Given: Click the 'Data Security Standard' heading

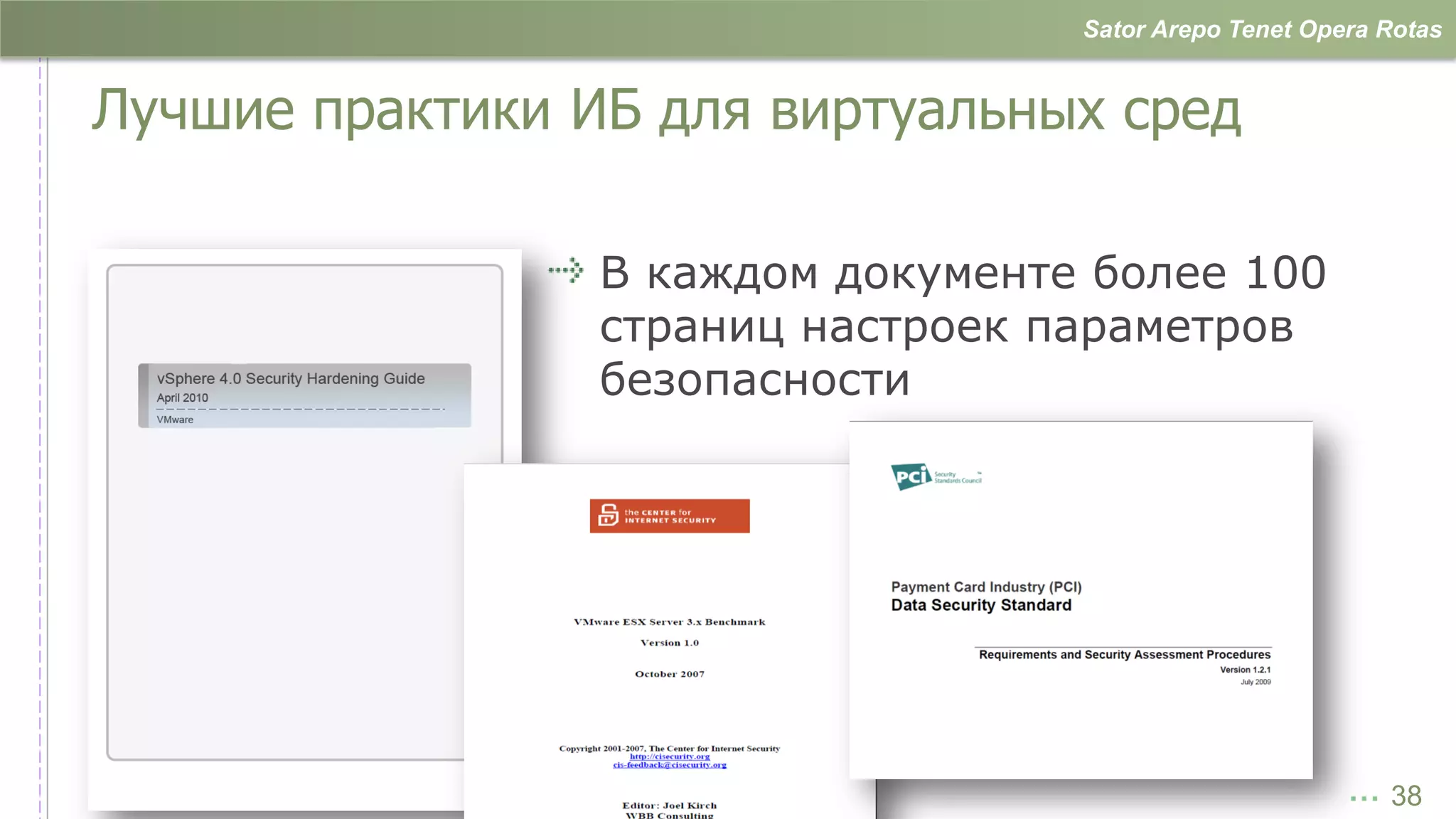Looking at the screenshot, I should [981, 605].
